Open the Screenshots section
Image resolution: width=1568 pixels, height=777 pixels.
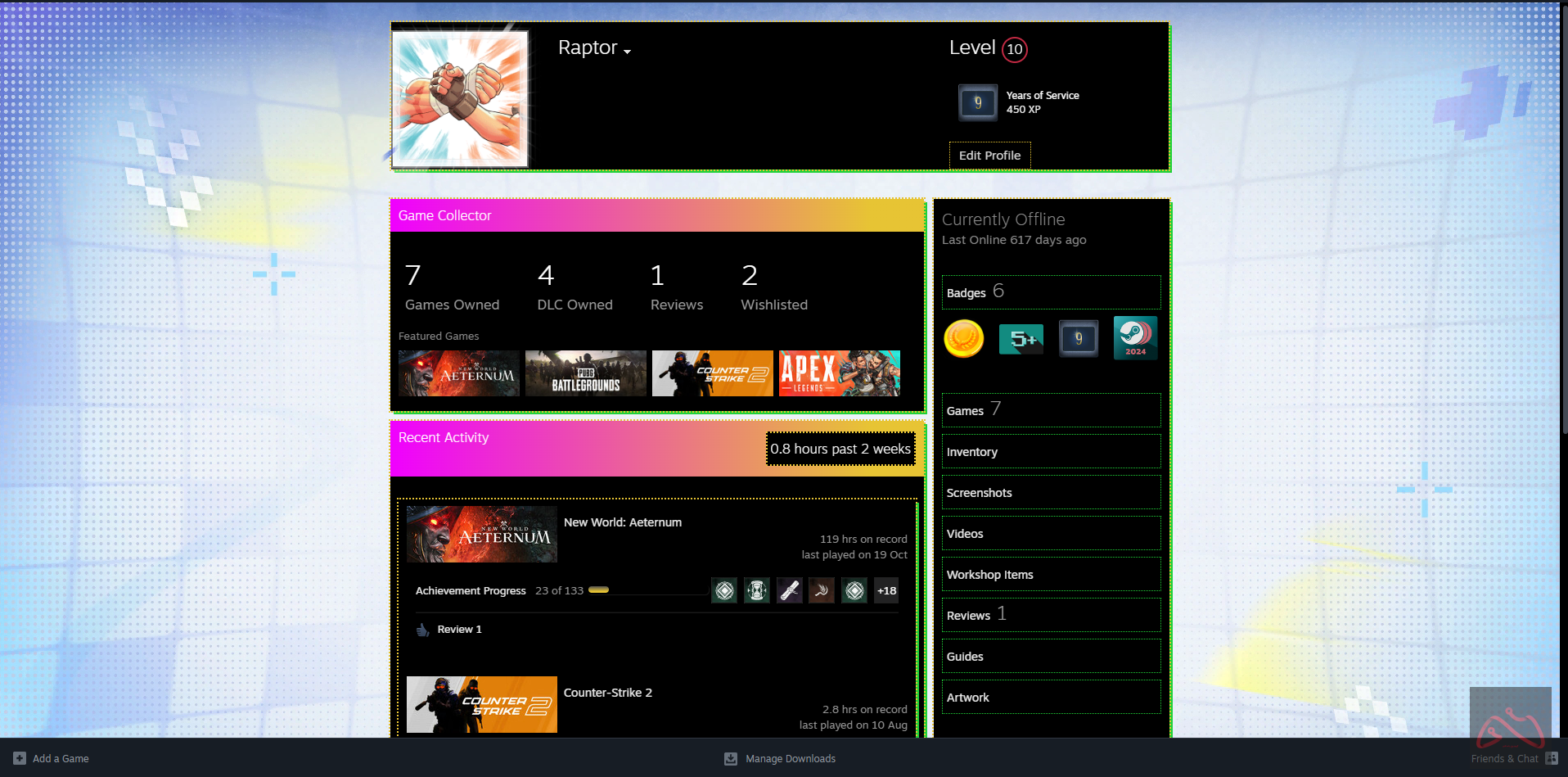click(x=979, y=493)
